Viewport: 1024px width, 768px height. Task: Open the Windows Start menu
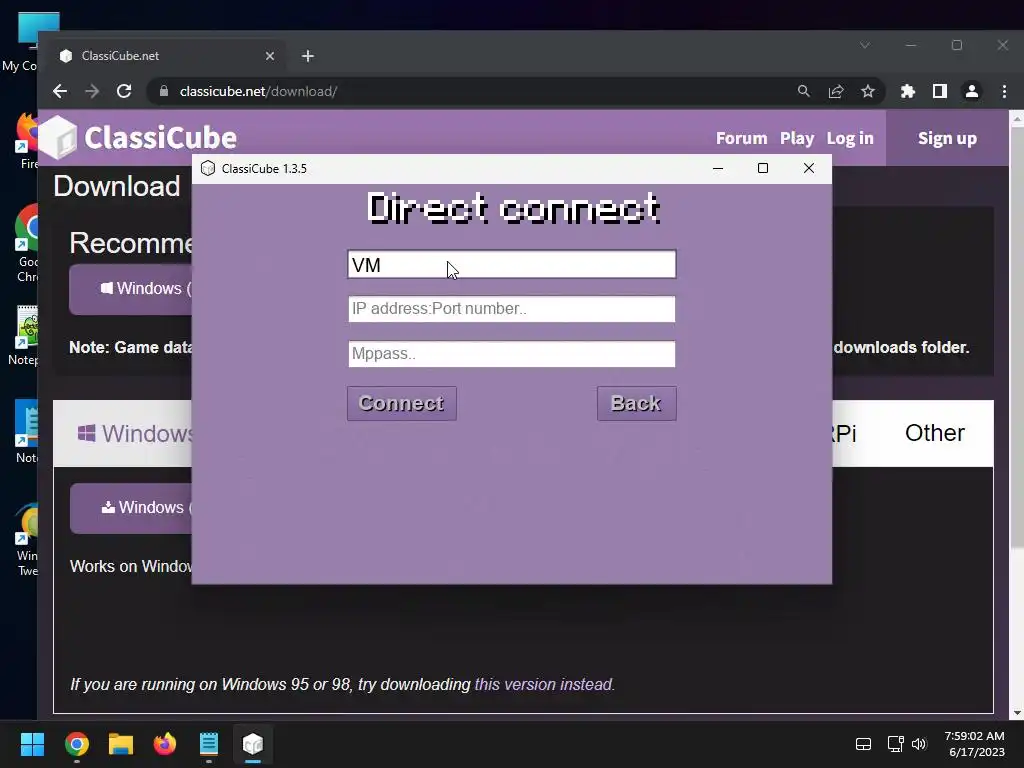tap(32, 744)
